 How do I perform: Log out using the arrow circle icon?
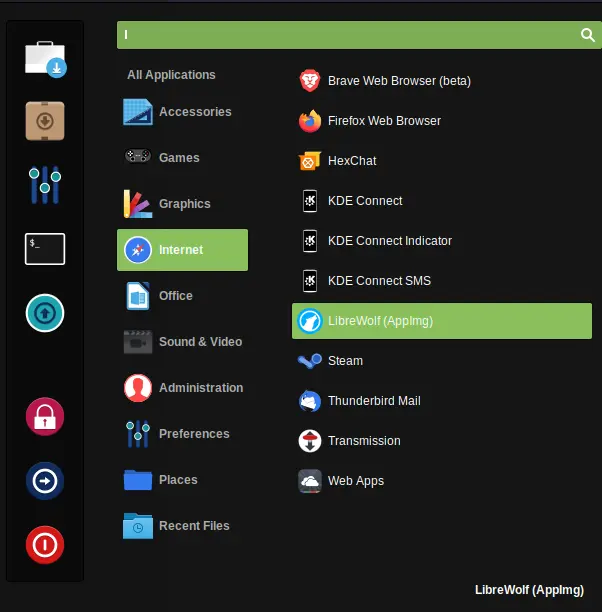point(45,481)
